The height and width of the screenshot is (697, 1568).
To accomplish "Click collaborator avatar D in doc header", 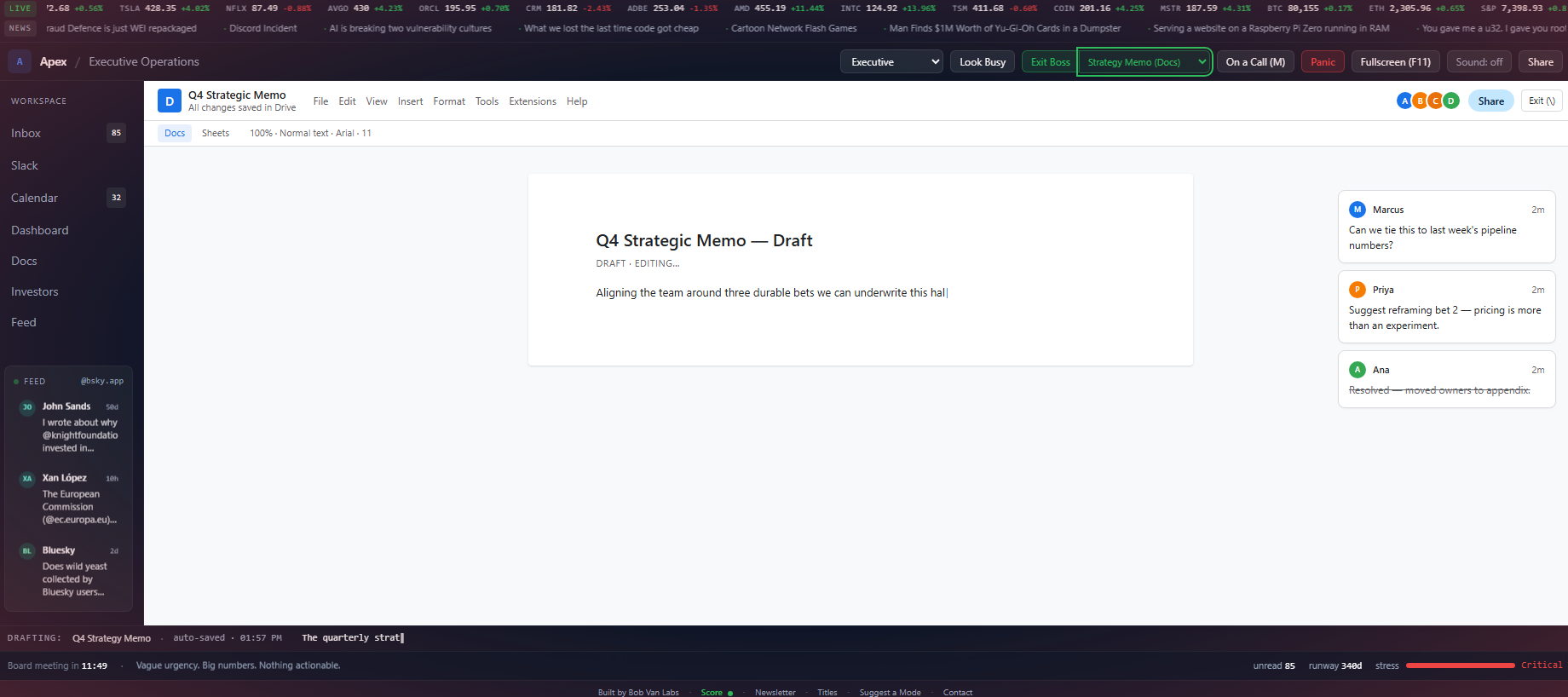I will click(x=1450, y=101).
